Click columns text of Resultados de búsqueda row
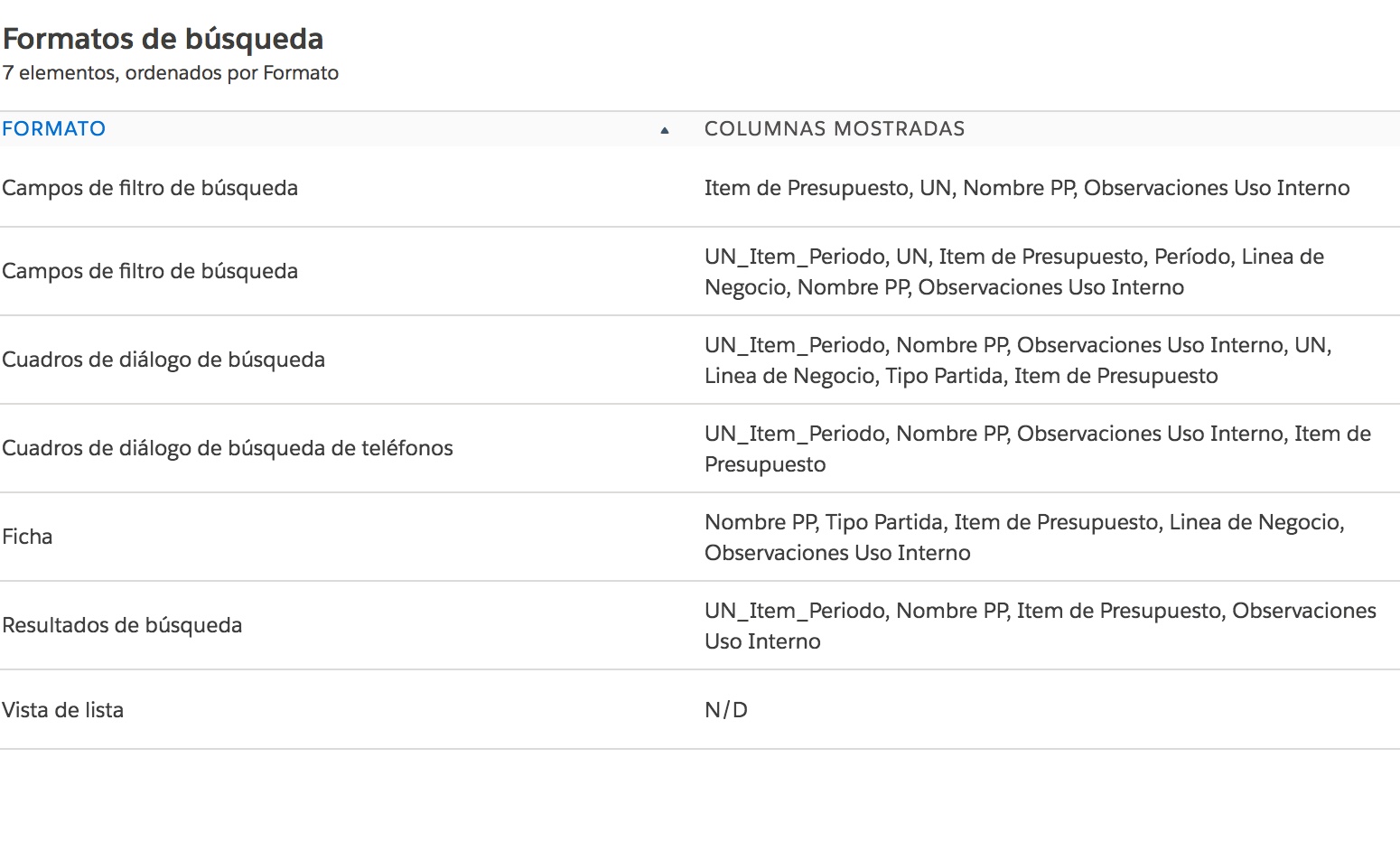The height and width of the screenshot is (851, 1400). tap(1040, 611)
